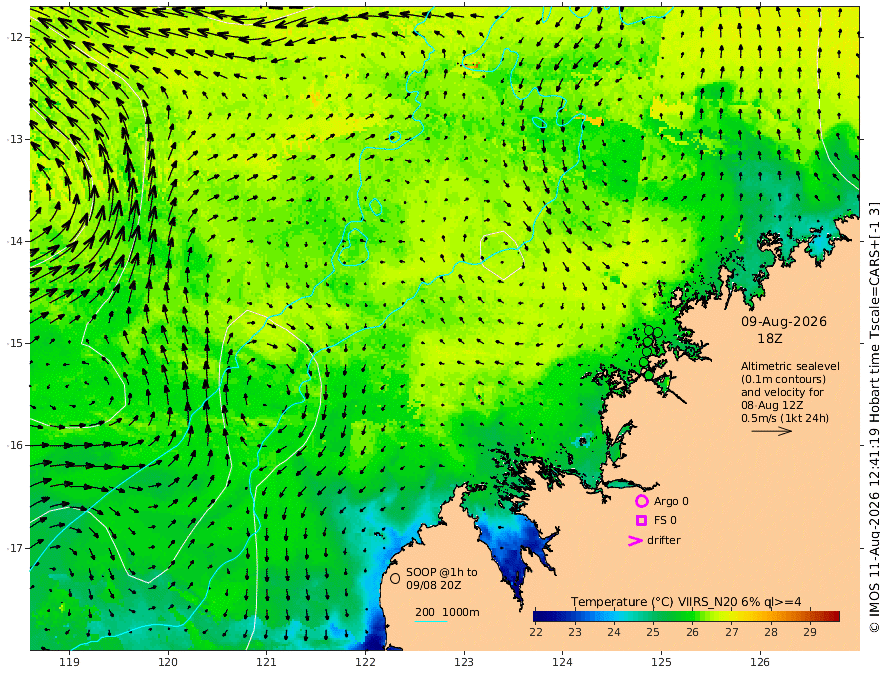Click the colorbar tick label 27
Image resolution: width=880 pixels, height=680 pixels.
click(x=732, y=632)
